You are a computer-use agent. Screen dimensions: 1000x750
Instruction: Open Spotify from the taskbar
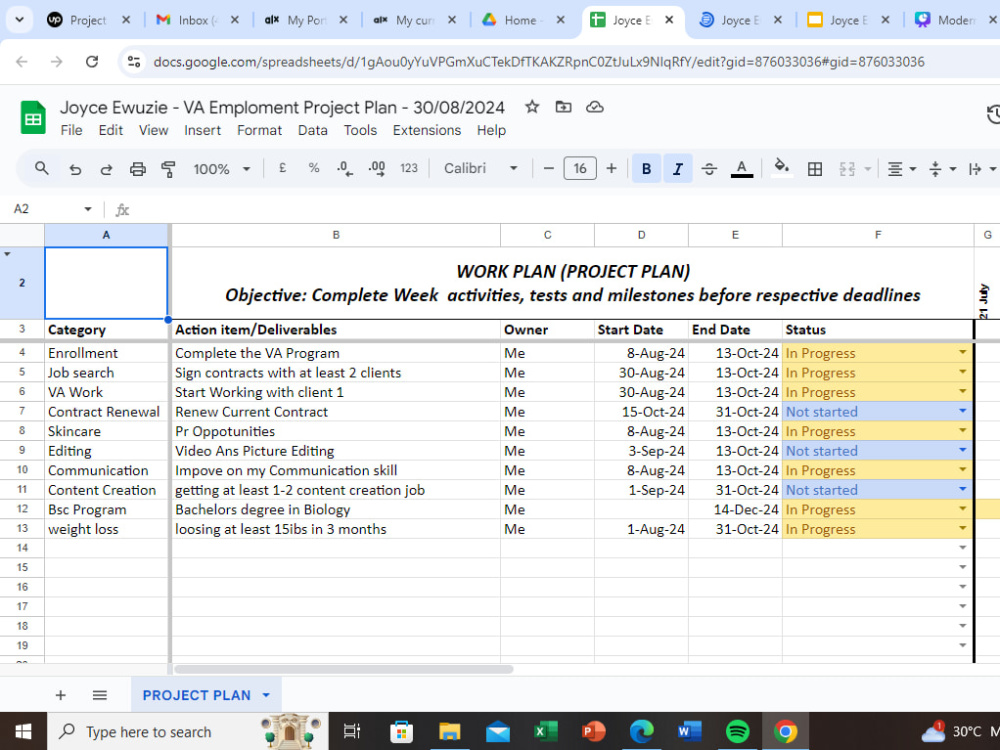[738, 732]
